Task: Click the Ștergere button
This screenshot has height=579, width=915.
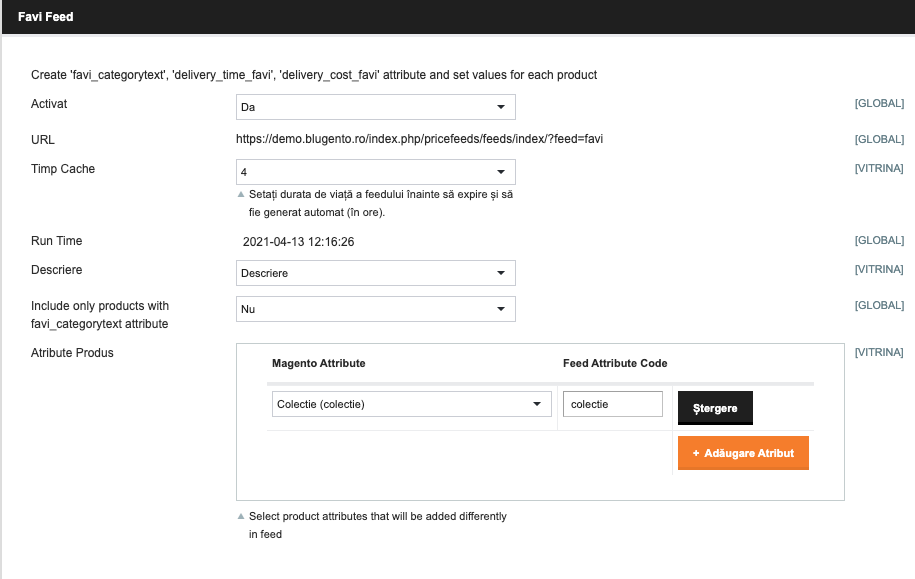Action: [715, 408]
